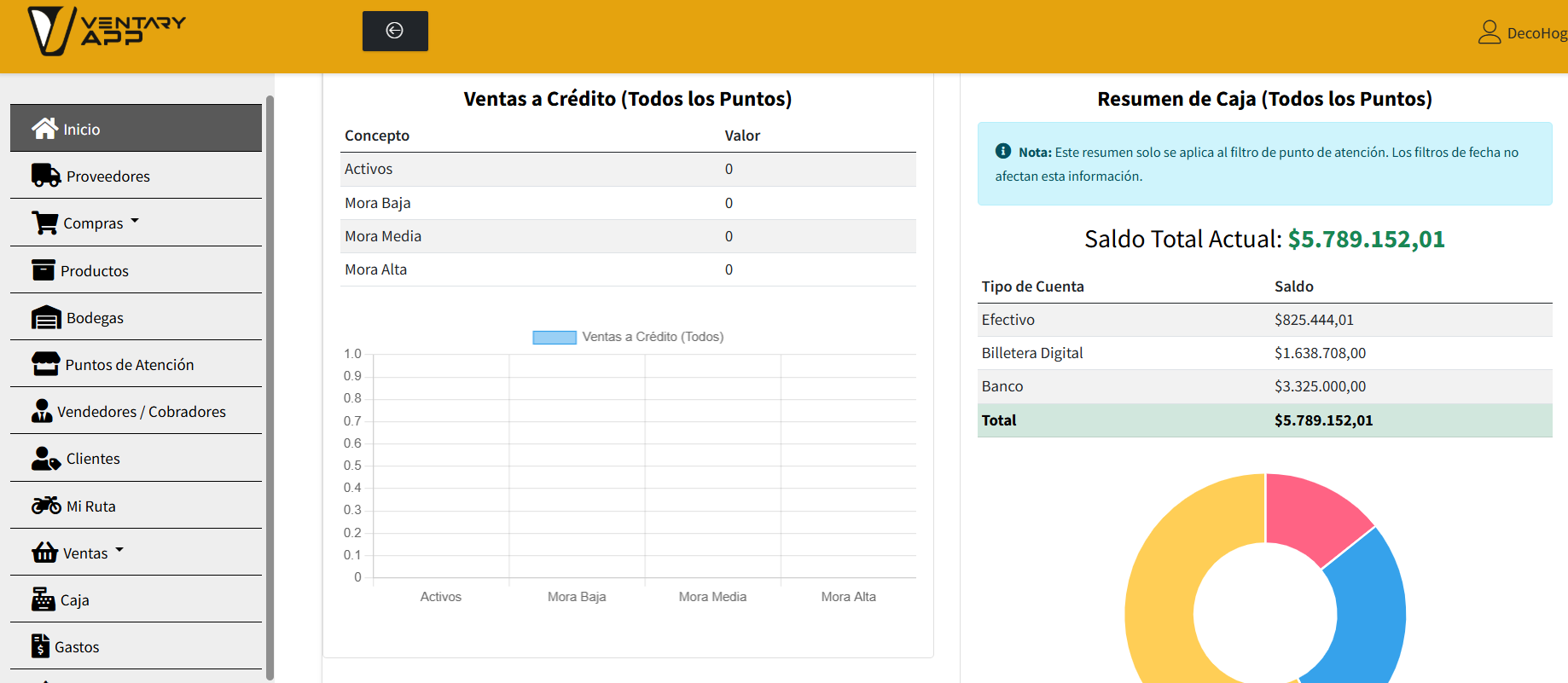
Task: Click the basket icon for Ventas
Action: pyautogui.click(x=44, y=553)
